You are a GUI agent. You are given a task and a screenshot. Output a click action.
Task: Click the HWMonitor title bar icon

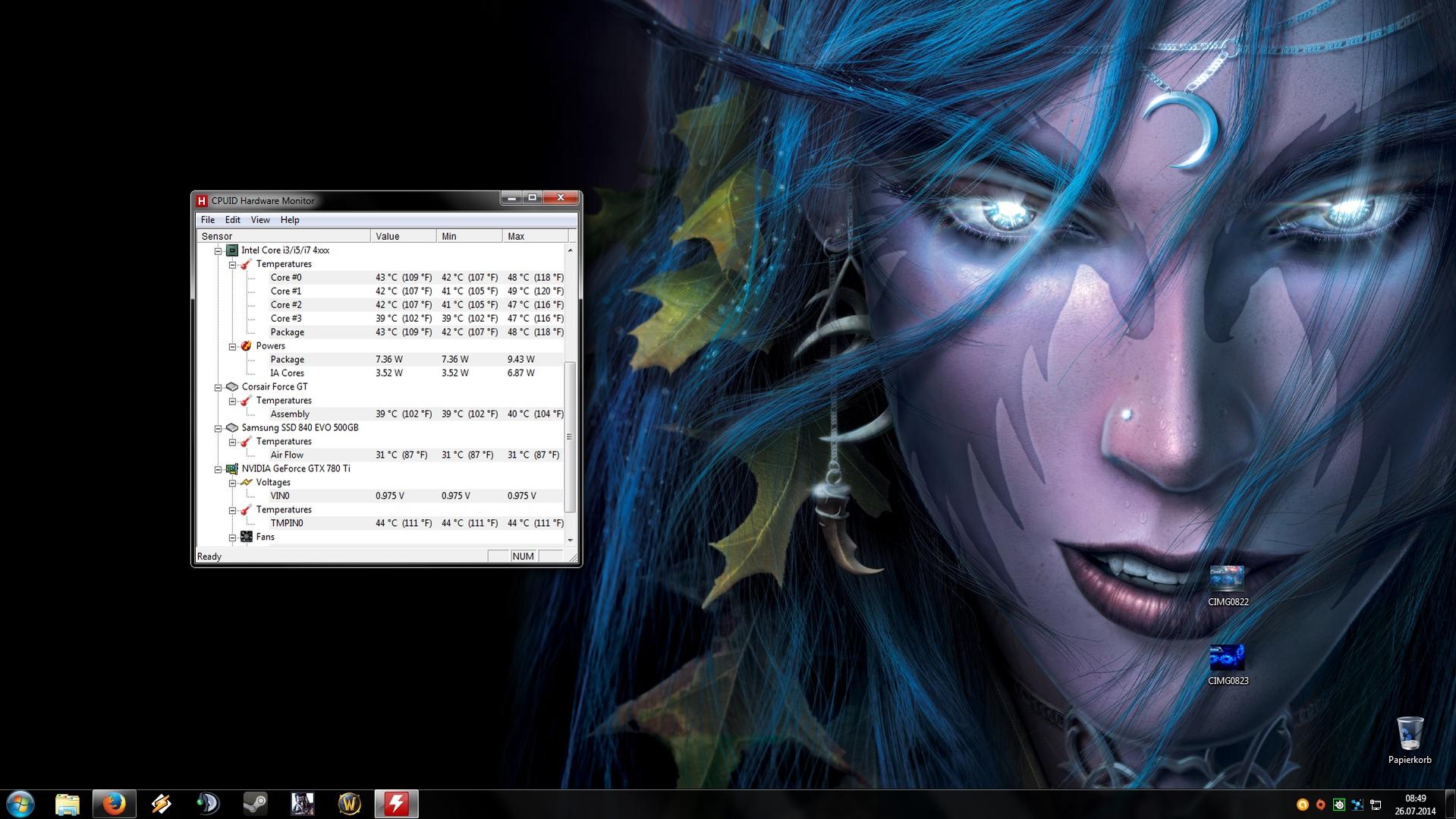click(202, 201)
